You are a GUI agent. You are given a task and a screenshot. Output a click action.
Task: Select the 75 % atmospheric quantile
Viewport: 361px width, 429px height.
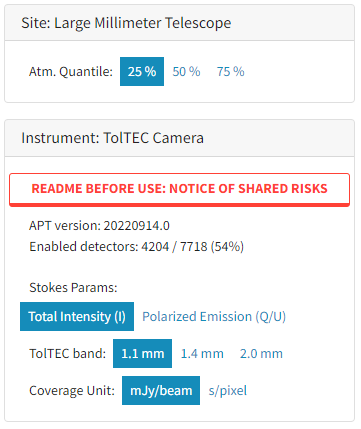click(230, 71)
